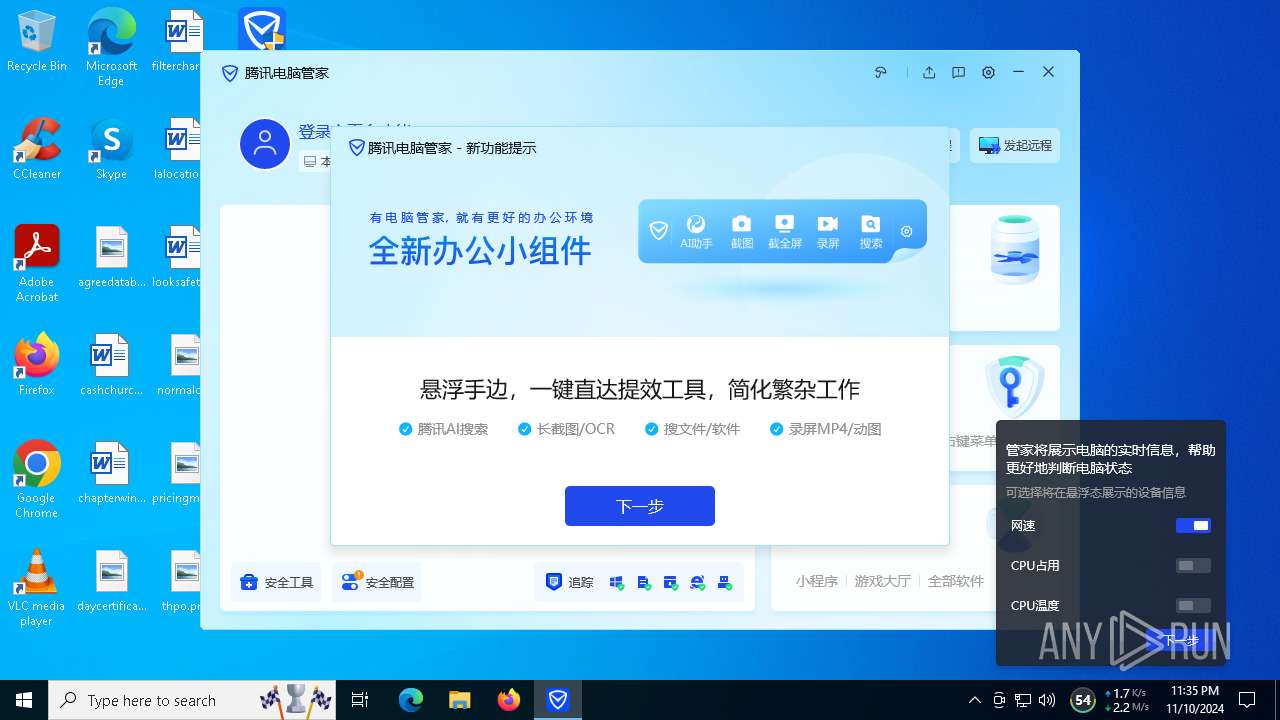Open the Tencent PC Manager settings hexagon icon
Viewport: 1280px width, 720px height.
pyautogui.click(x=988, y=72)
